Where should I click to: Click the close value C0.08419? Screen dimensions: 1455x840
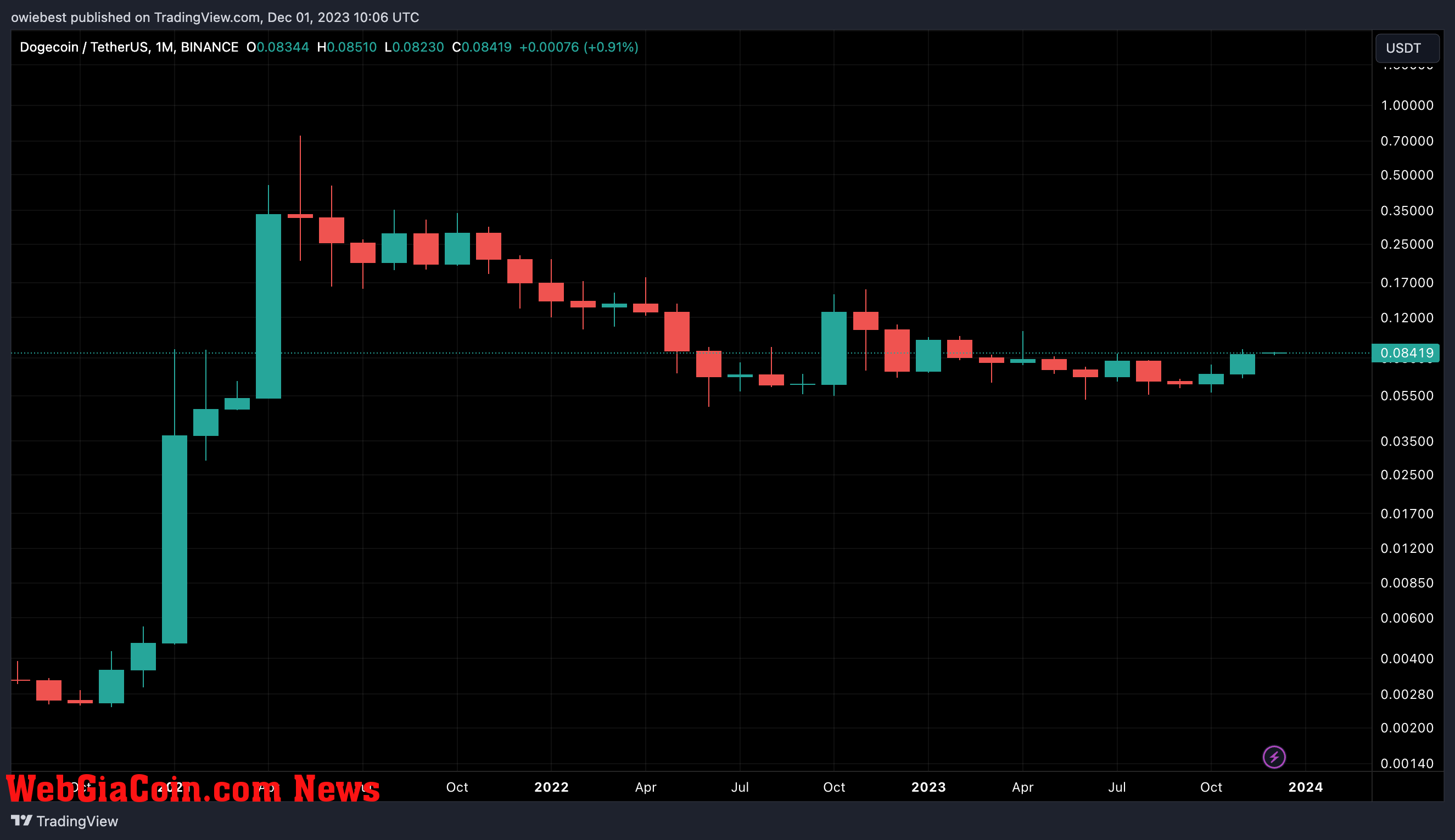point(482,47)
